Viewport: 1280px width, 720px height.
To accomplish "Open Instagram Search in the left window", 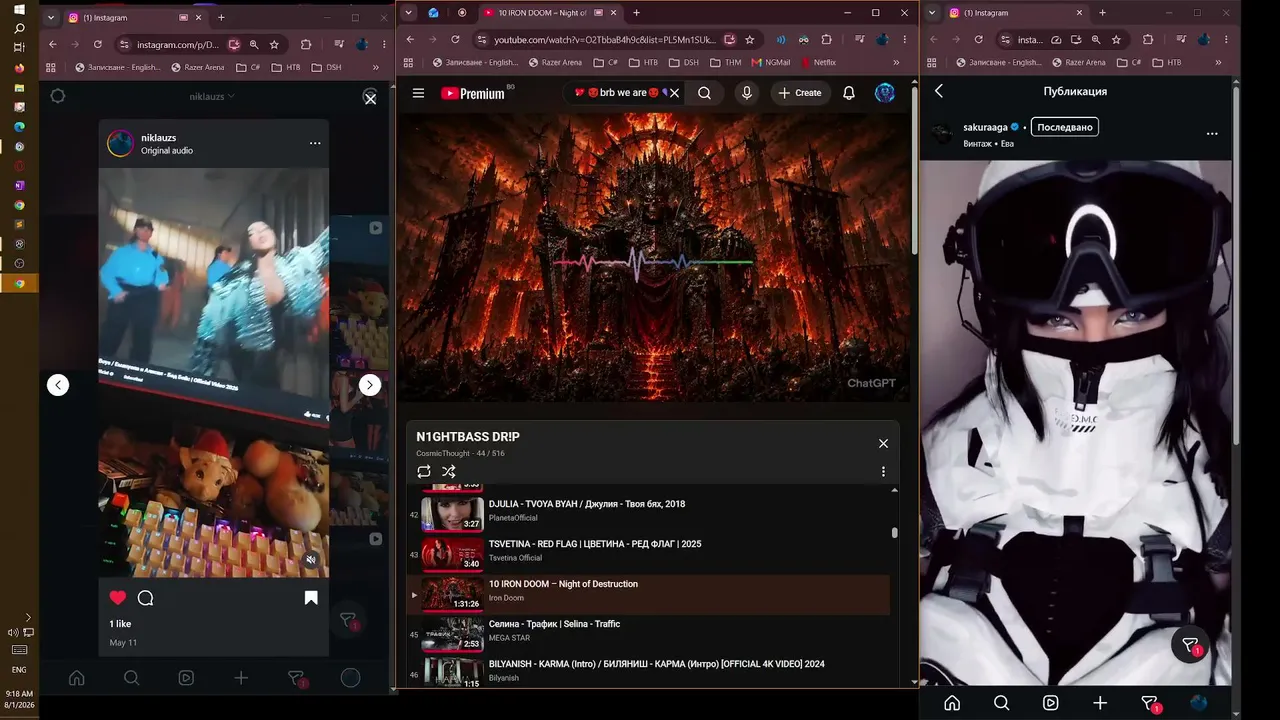I will tap(131, 678).
